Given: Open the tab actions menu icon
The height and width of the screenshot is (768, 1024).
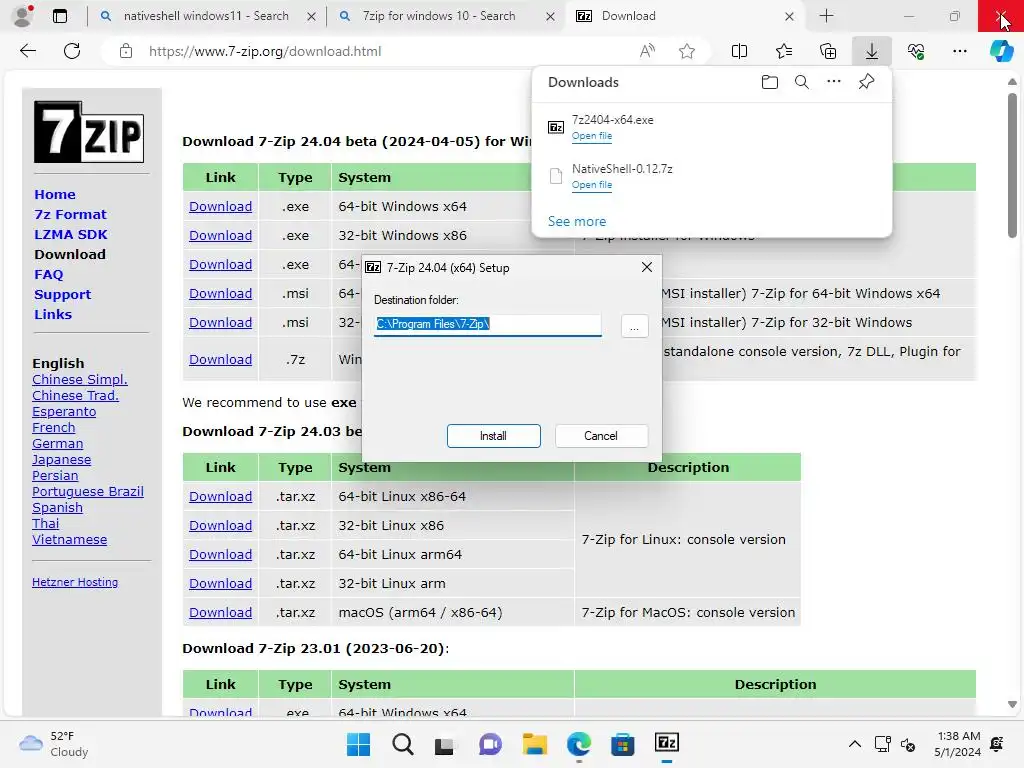Looking at the screenshot, I should click(x=59, y=16).
